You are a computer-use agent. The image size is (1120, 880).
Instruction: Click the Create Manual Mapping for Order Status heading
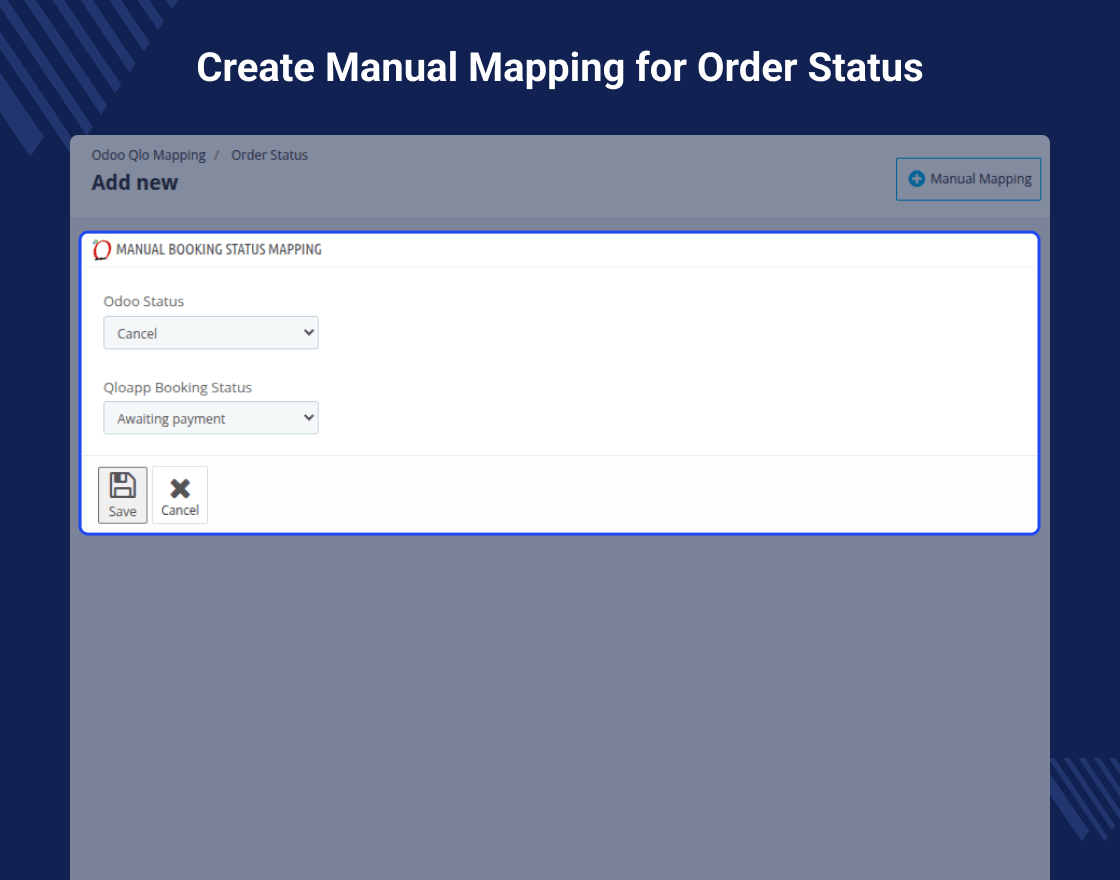(x=559, y=68)
